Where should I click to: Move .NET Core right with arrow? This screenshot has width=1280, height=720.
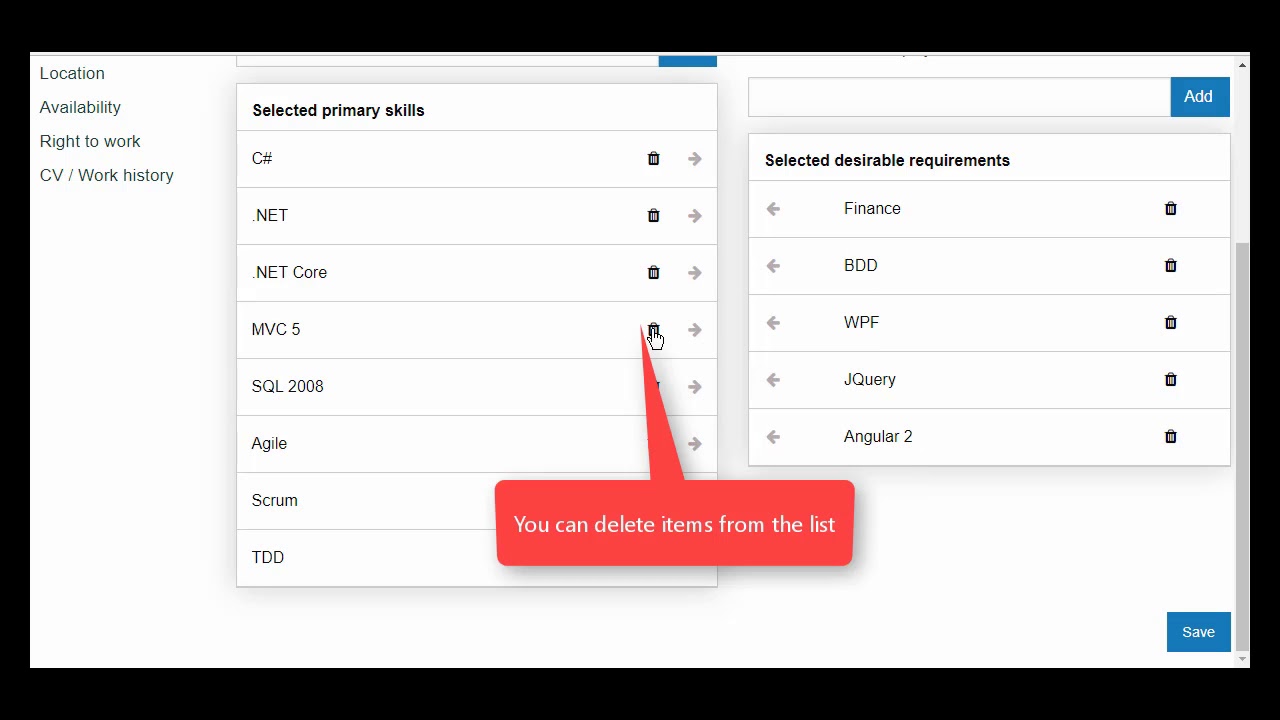tap(695, 273)
